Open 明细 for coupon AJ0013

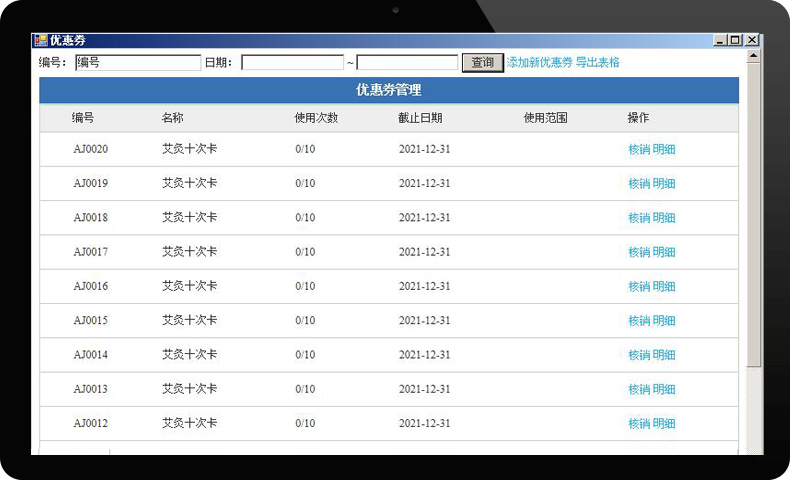click(664, 389)
